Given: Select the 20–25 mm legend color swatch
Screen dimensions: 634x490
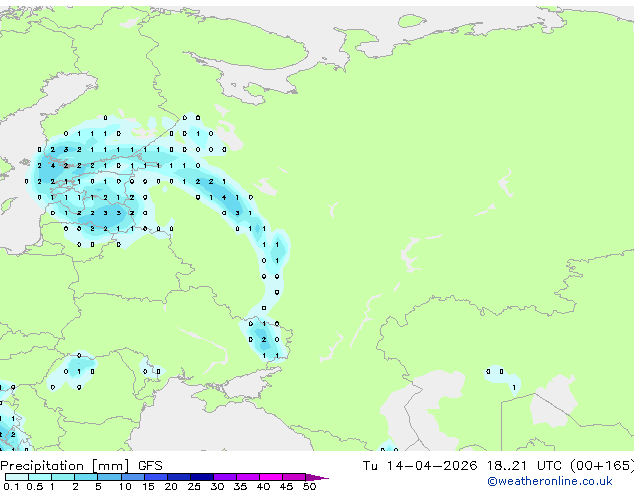Looking at the screenshot, I should (x=179, y=477).
